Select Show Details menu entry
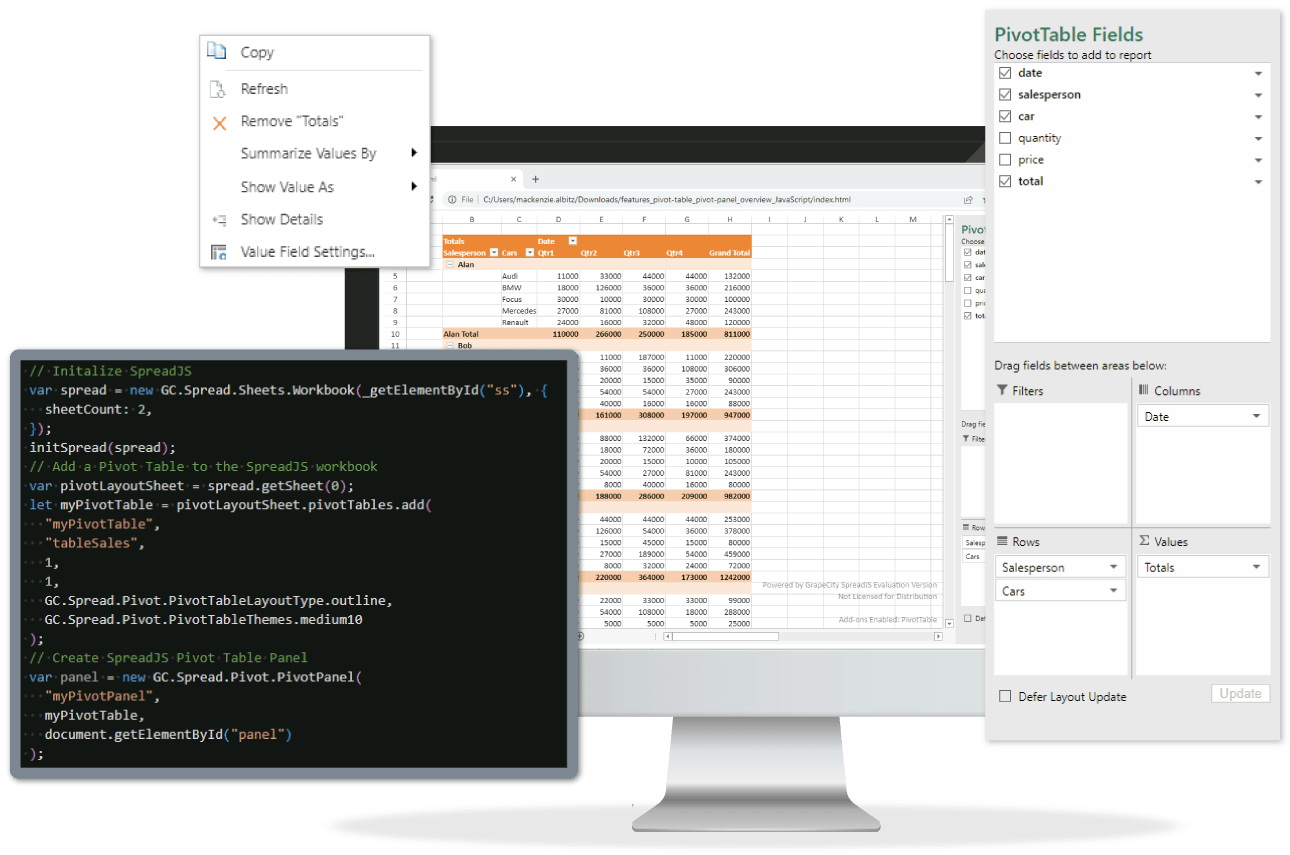The image size is (1290, 855). coord(282,219)
